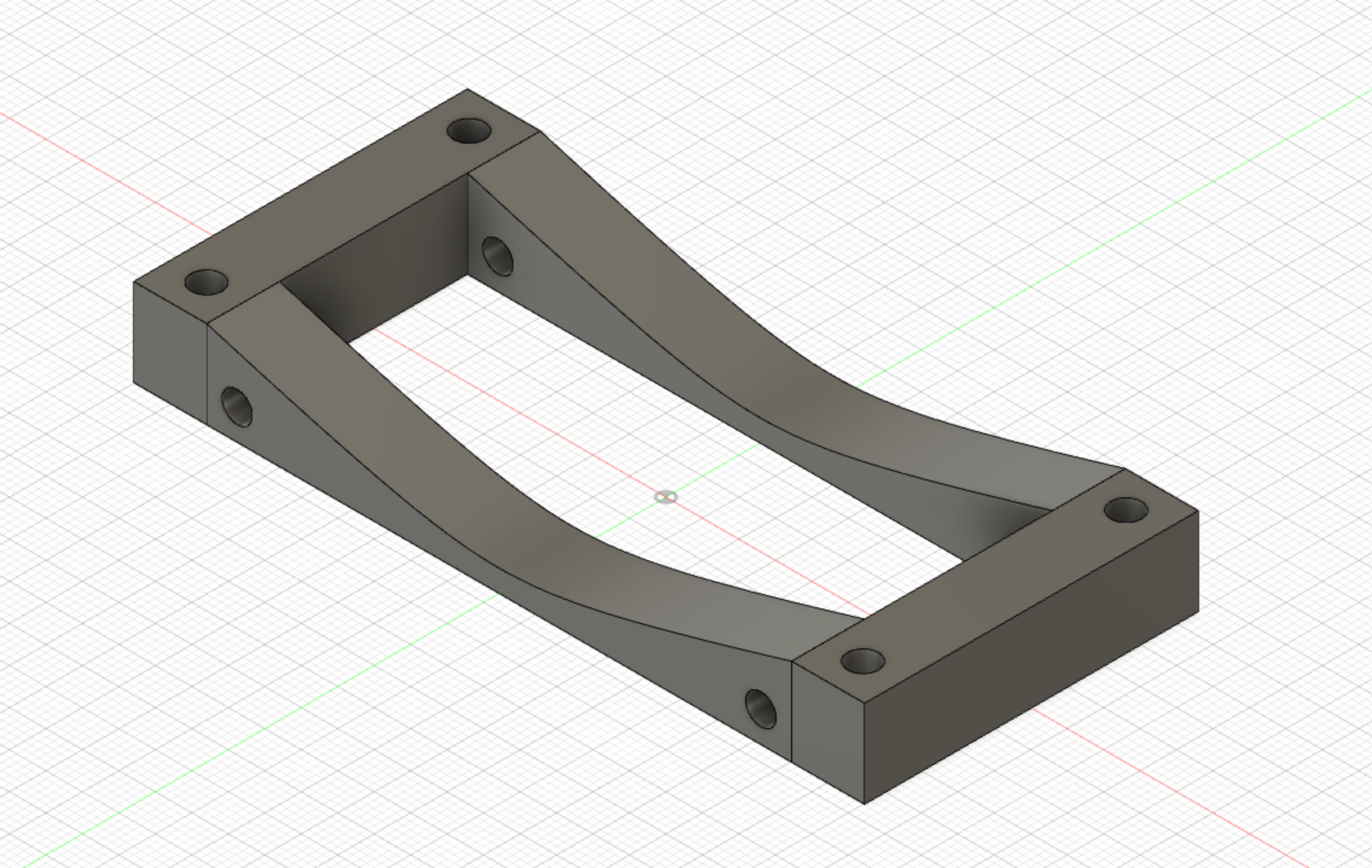Select top hole at far corner of left block
The image size is (1372, 868).
[x=469, y=131]
